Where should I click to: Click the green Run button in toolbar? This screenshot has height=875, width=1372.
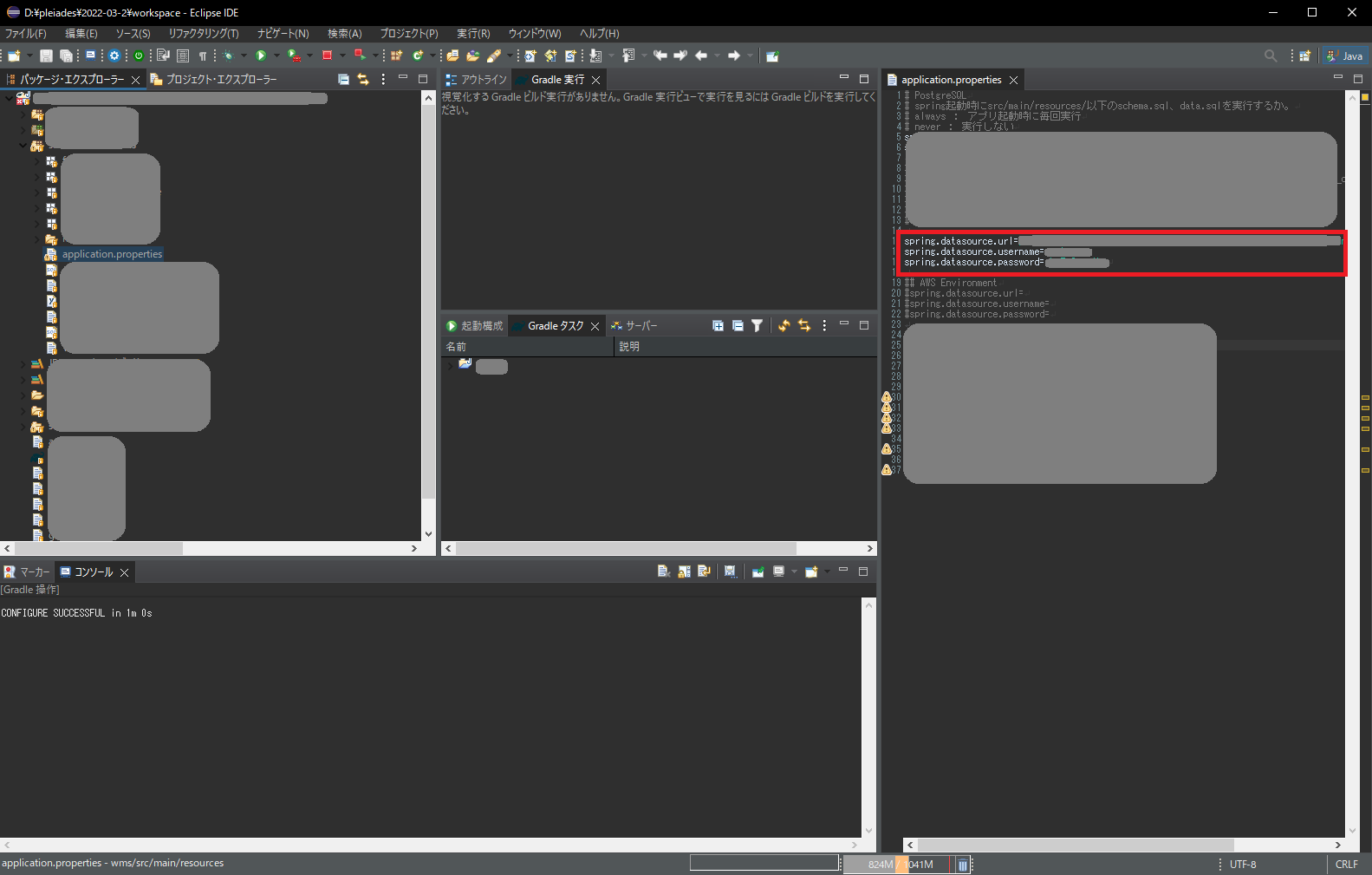tap(260, 56)
